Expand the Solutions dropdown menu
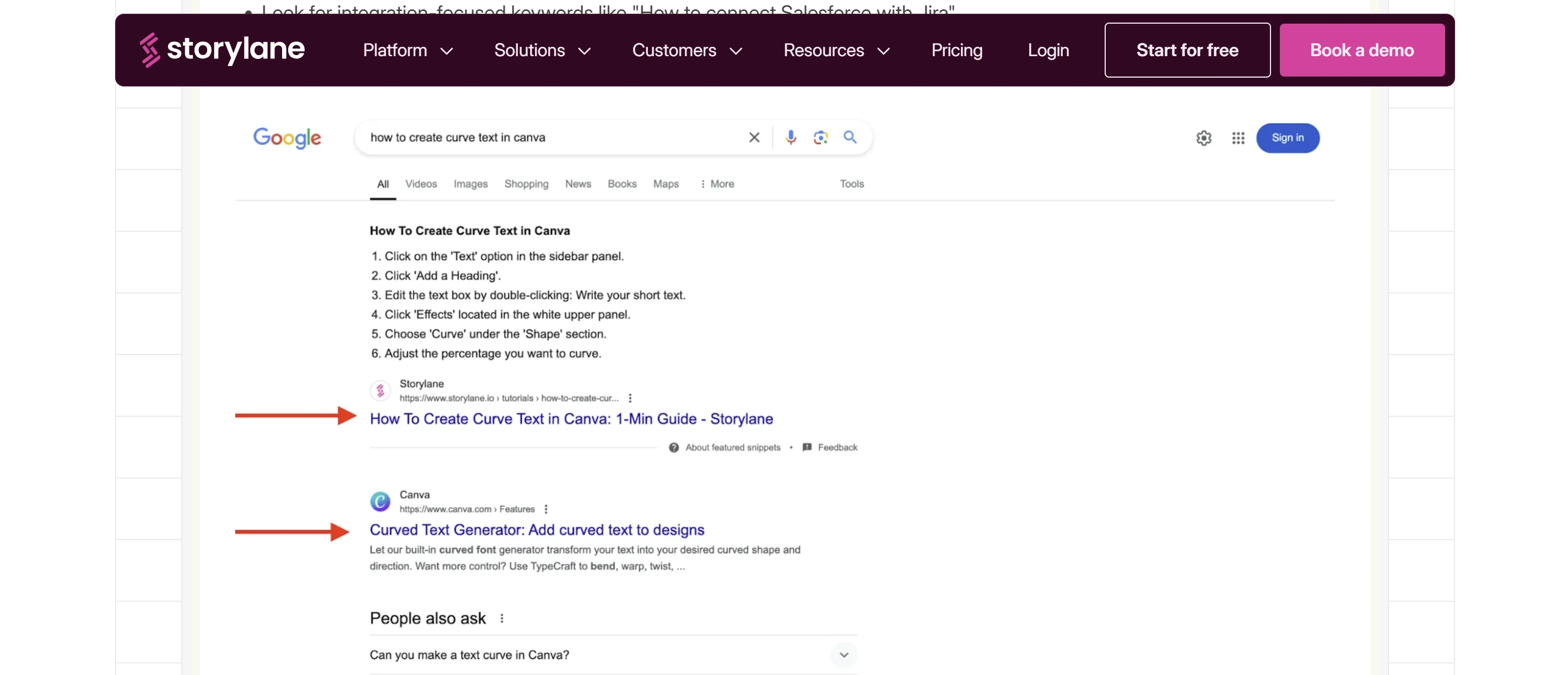This screenshot has width=1568, height=675. click(542, 50)
